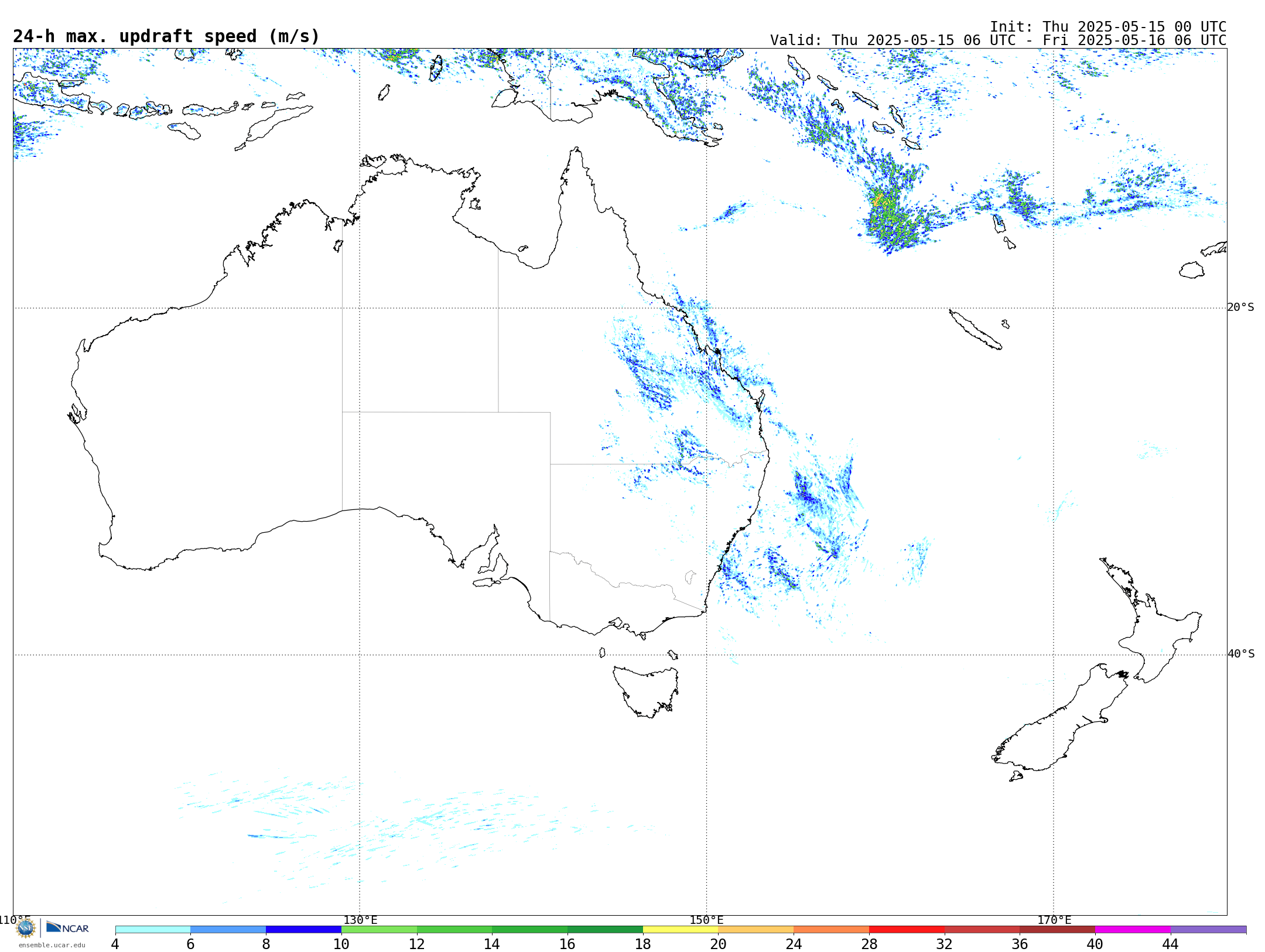1265x952 pixels.
Task: Pick the yellow 18–20 m/s swatch
Action: (681, 930)
